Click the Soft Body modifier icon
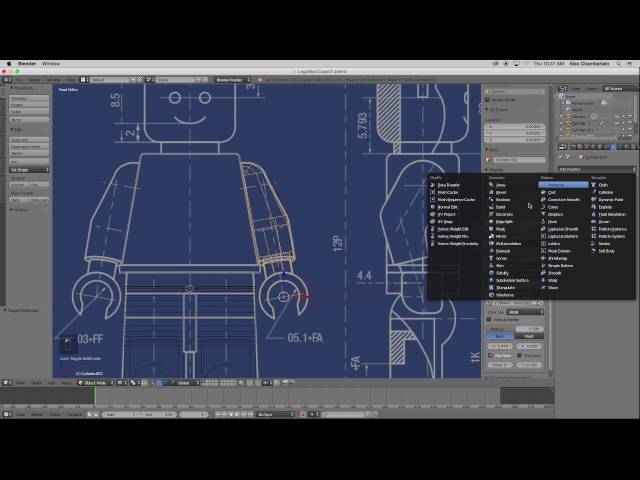This screenshot has width=640, height=480. (x=594, y=251)
